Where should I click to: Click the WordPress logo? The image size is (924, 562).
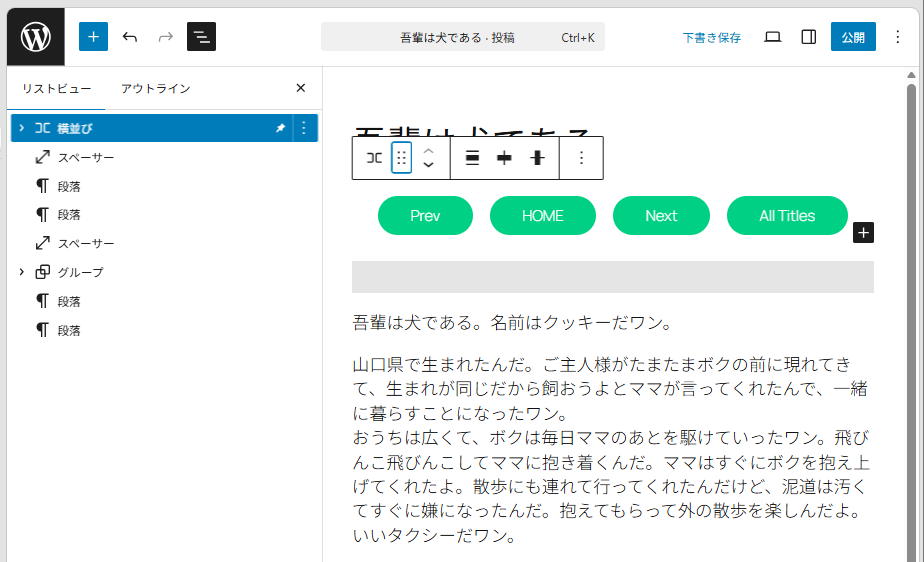pos(36,37)
